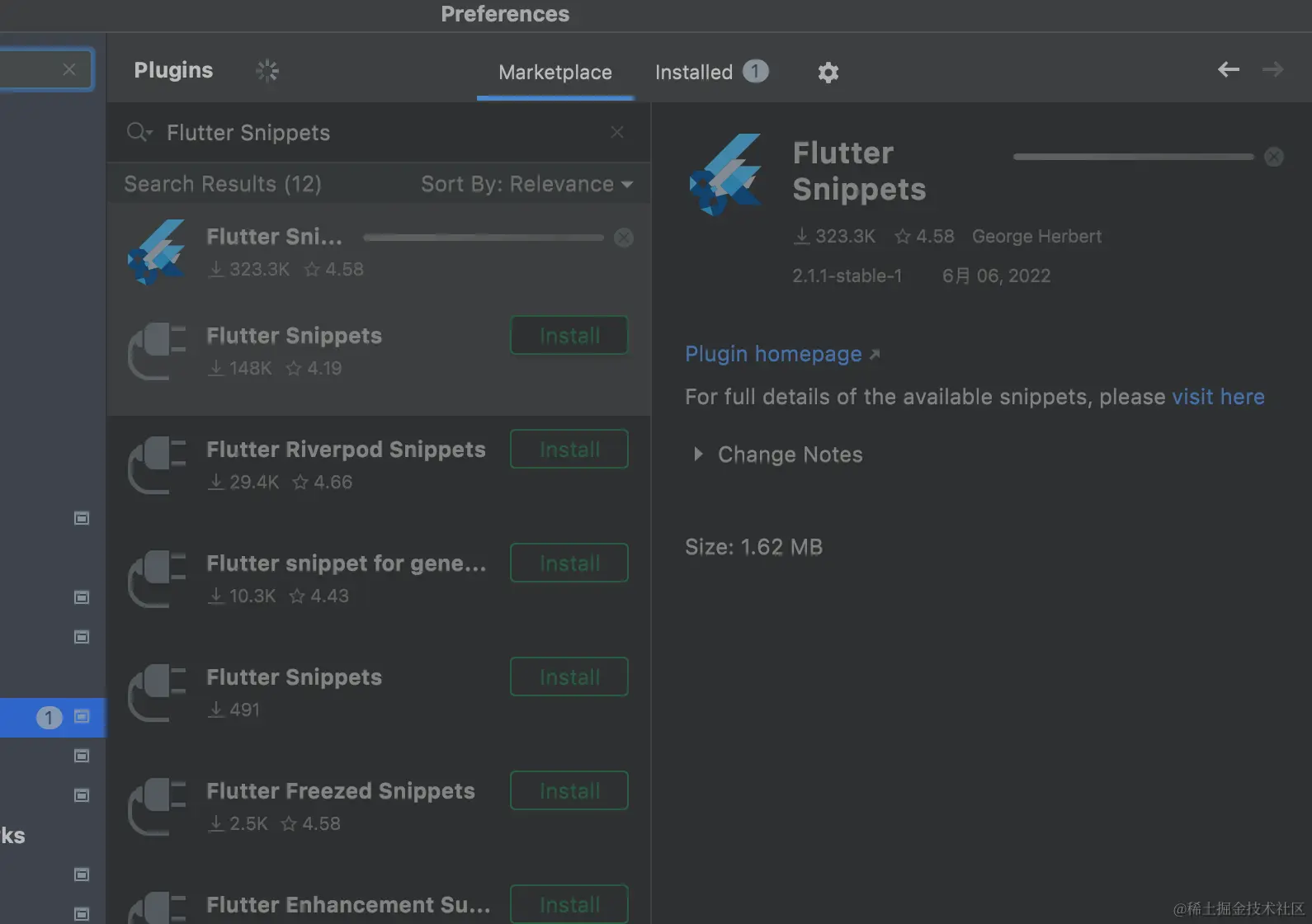Image resolution: width=1312 pixels, height=924 pixels.
Task: Select the Flutter Riverpod Snippets title
Action: coord(346,450)
